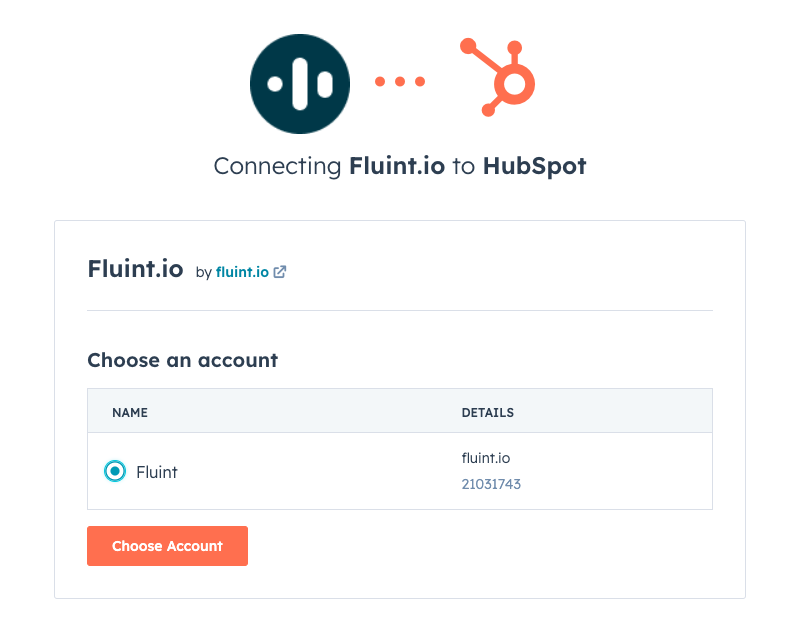Screen dimensions: 809x643
Task: Click the external link icon beside fluint.io
Action: 280,271
